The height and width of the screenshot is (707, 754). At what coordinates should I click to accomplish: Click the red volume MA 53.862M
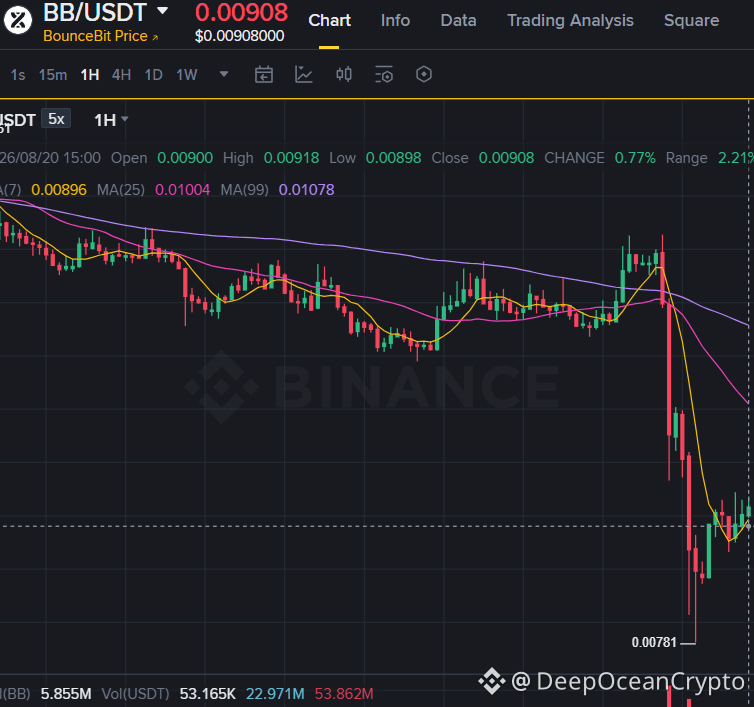point(344,694)
